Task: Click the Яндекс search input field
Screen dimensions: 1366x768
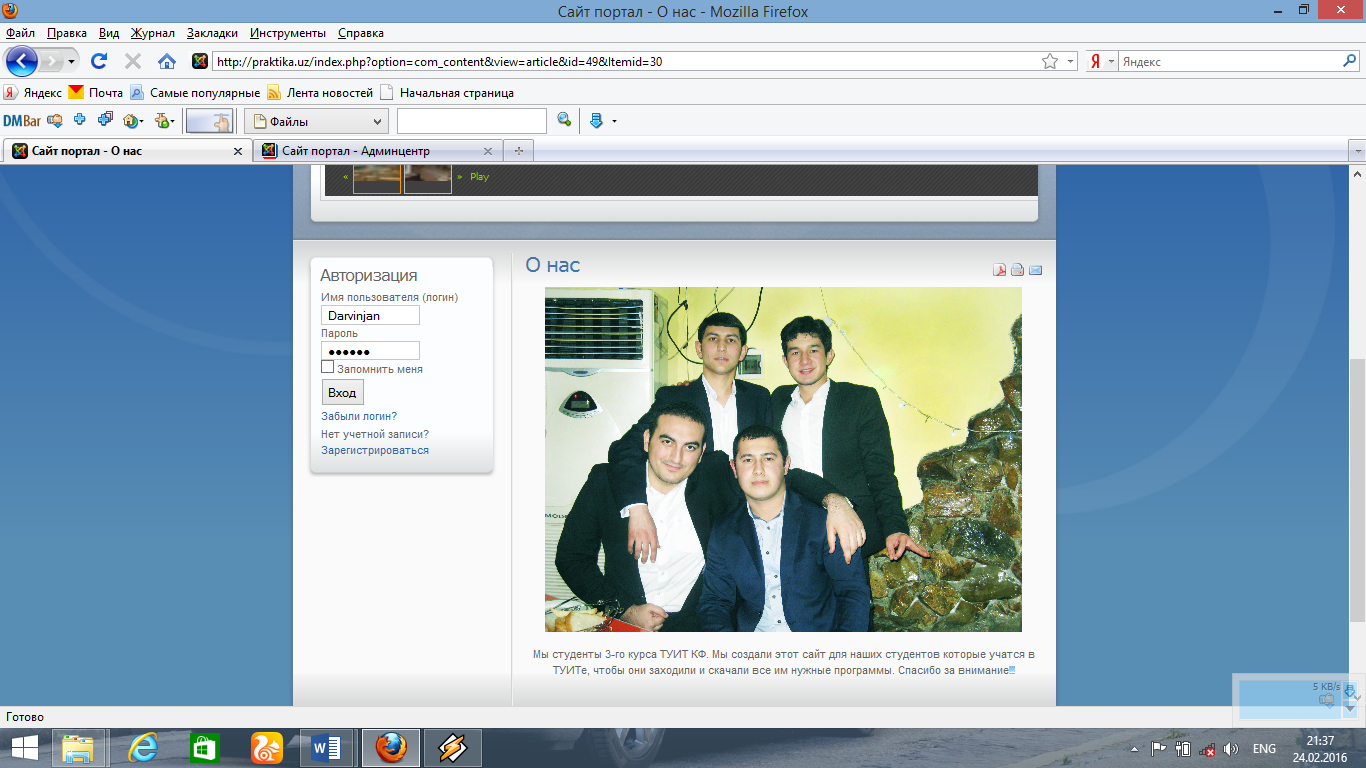Action: coord(1229,61)
